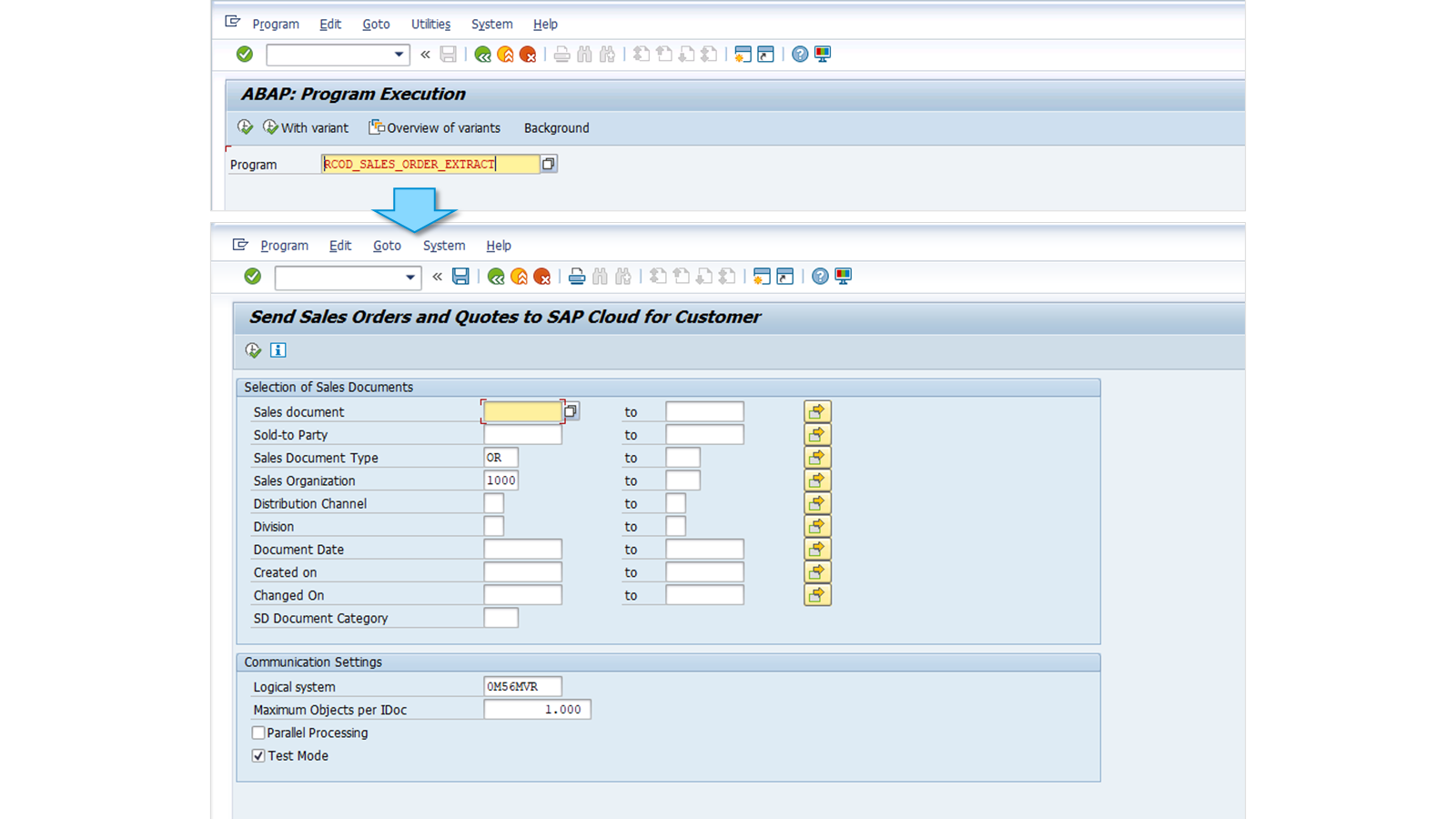
Task: Open the search help next to the Sales document field
Action: [x=571, y=411]
